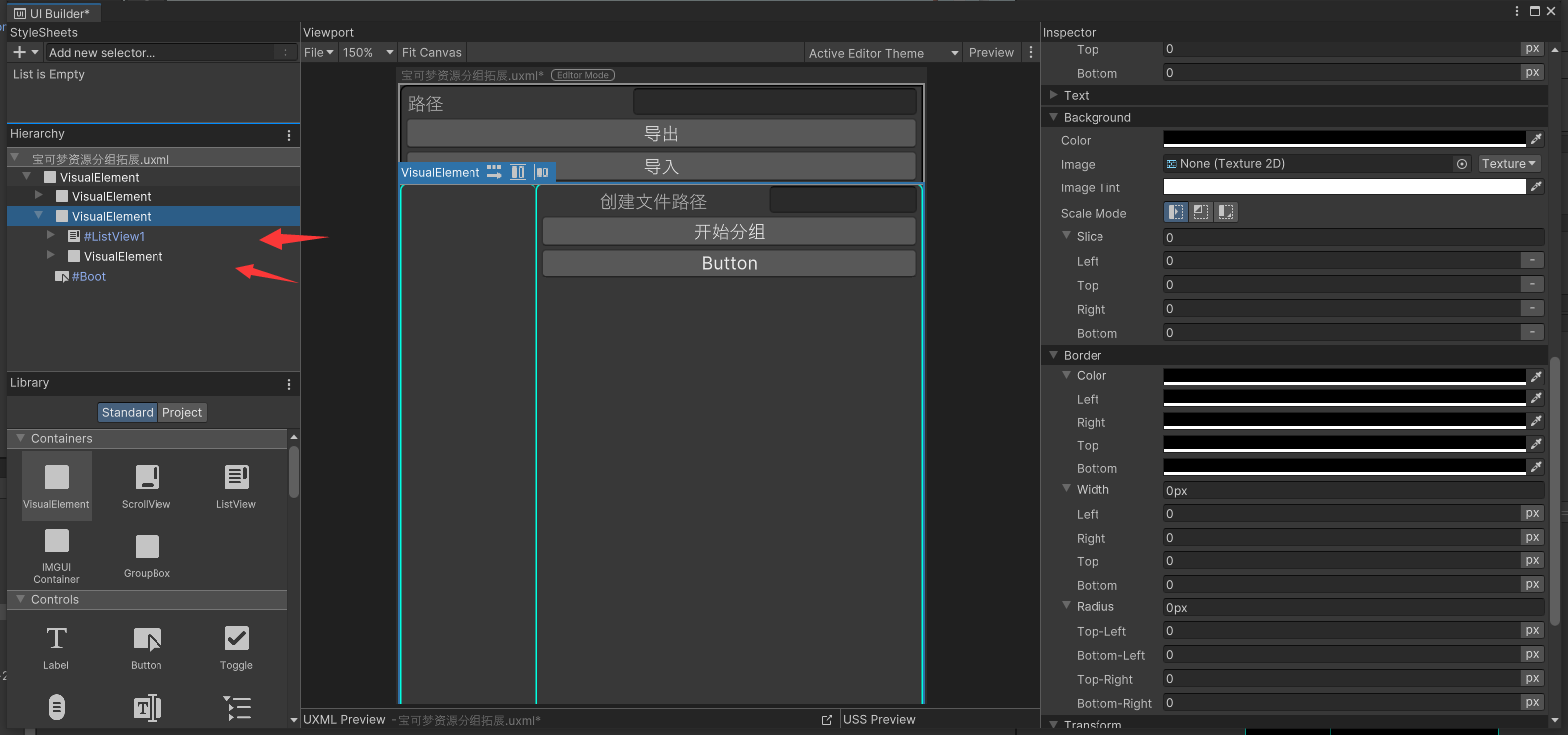Click Fit Canvas button
This screenshot has height=735, width=1568.
[431, 52]
